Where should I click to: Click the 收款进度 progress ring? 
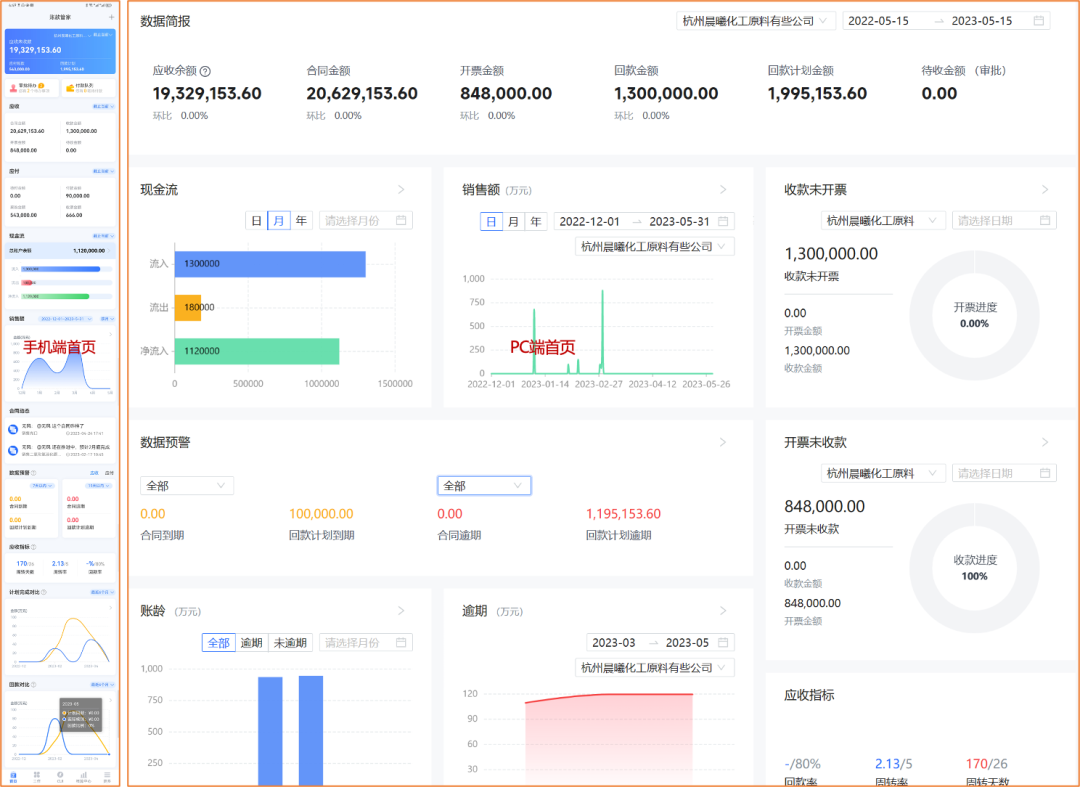click(974, 568)
